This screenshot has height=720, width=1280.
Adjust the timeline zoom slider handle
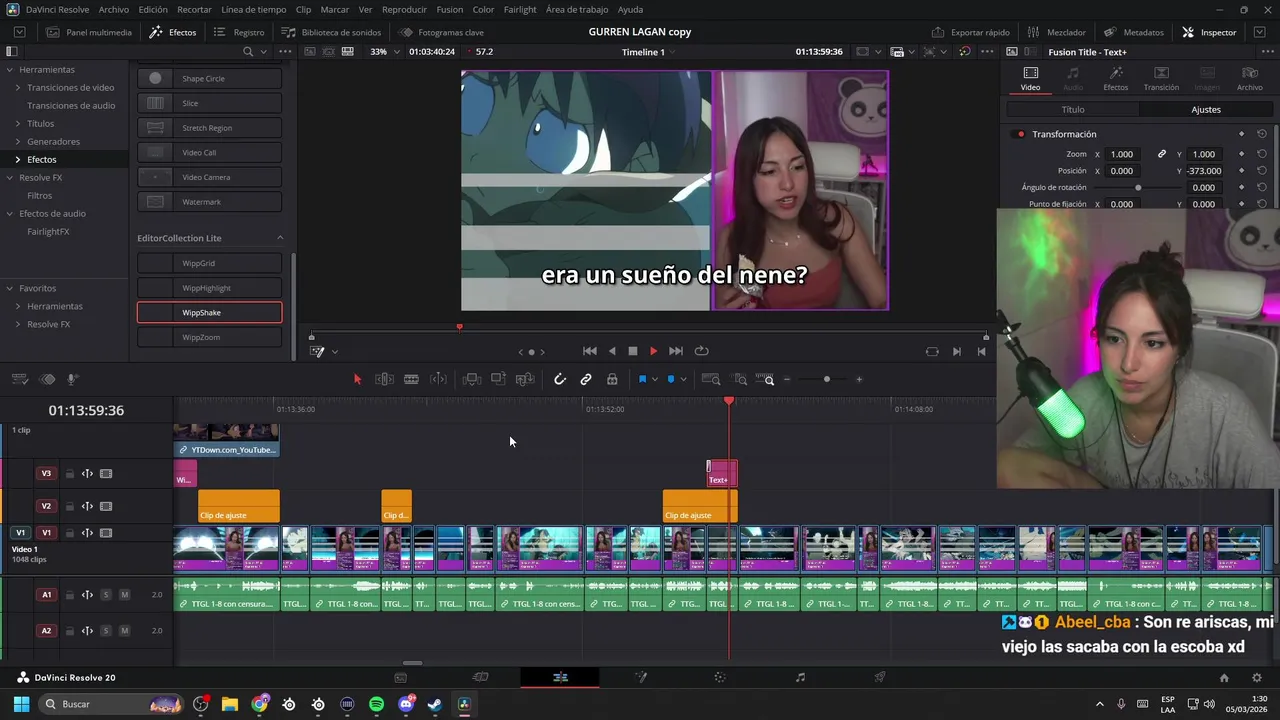[826, 379]
